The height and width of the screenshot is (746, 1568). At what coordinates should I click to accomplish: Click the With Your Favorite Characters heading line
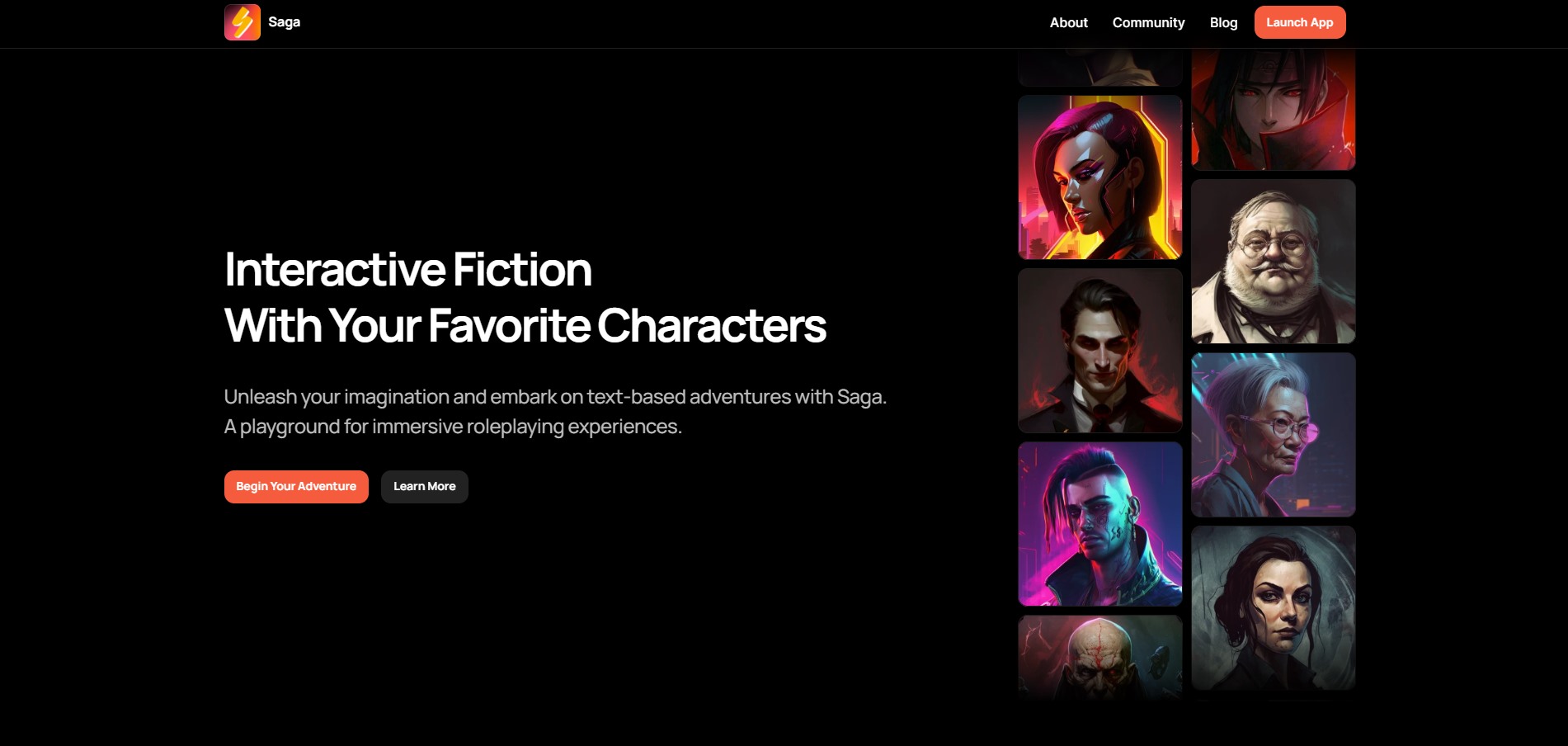click(x=525, y=326)
